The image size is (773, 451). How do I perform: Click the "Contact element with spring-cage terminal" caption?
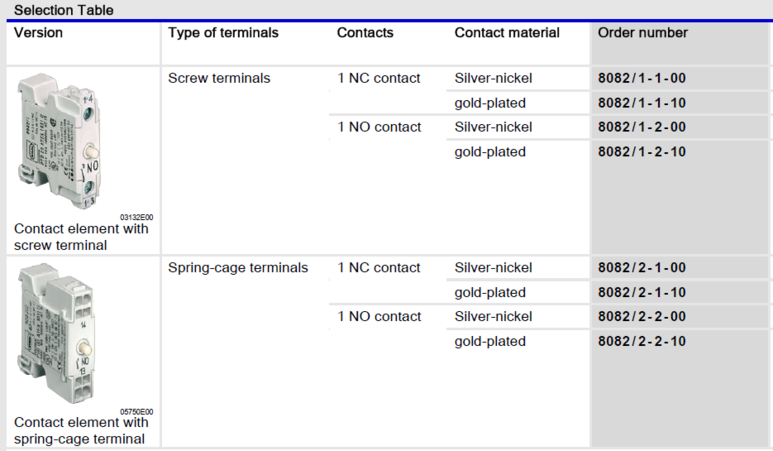coord(81,430)
